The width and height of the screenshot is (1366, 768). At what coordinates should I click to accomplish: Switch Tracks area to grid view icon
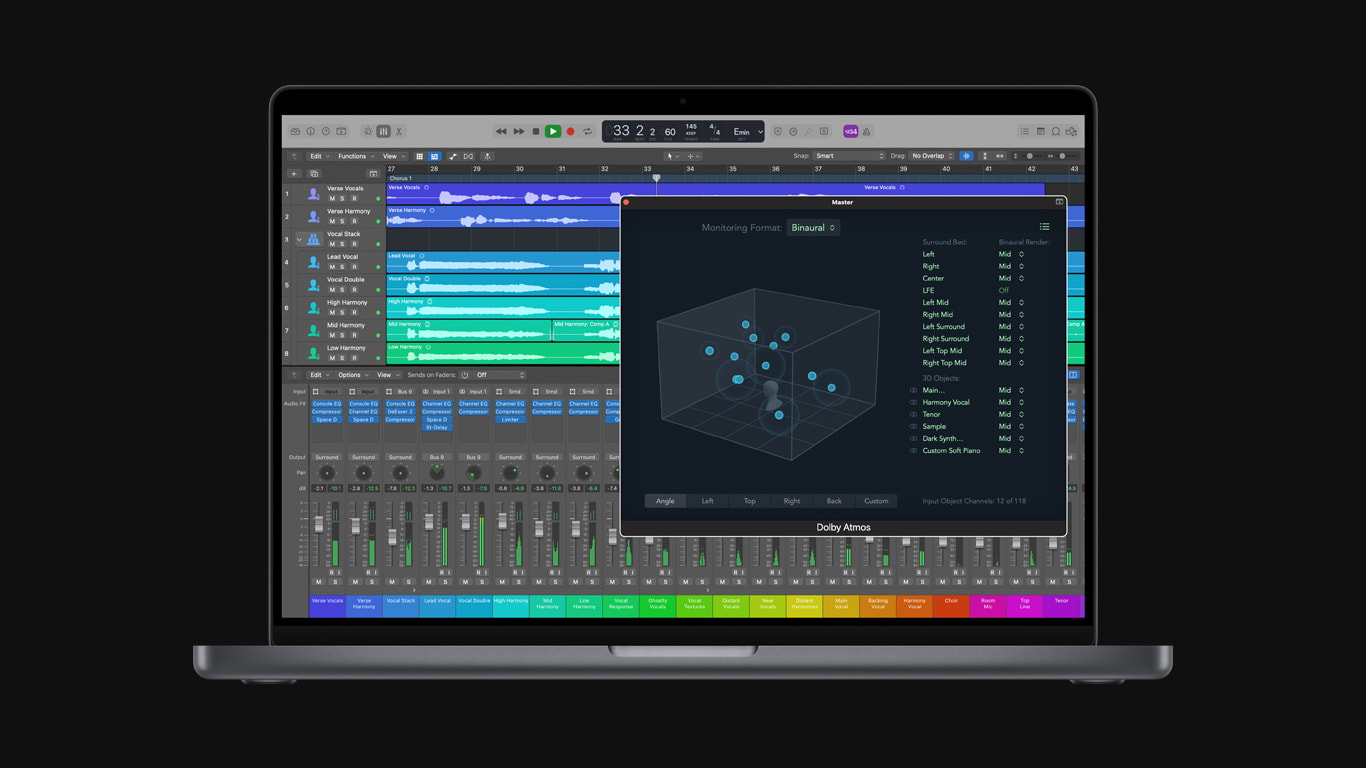[x=420, y=156]
